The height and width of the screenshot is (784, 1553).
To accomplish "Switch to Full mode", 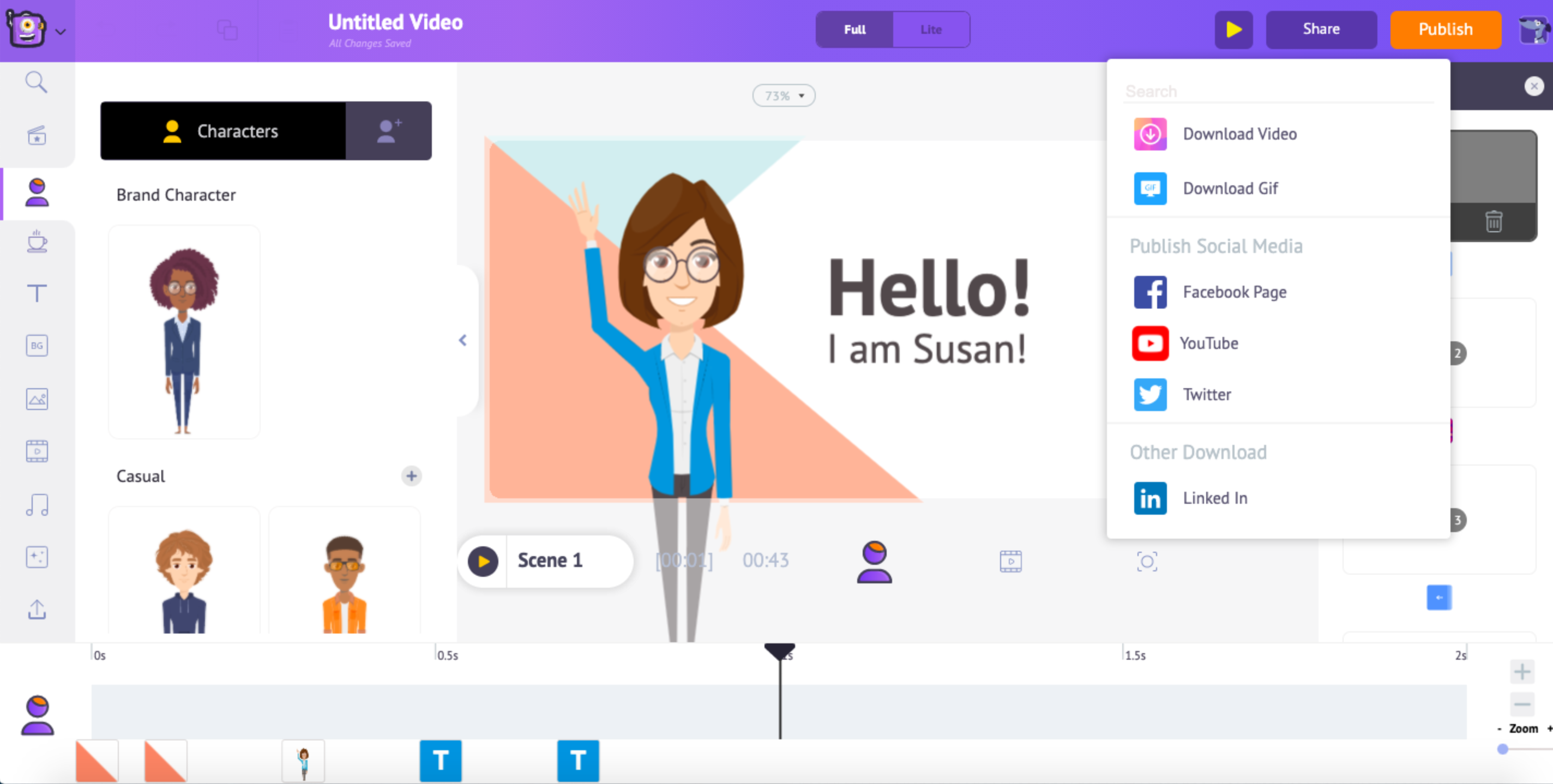I will (854, 29).
